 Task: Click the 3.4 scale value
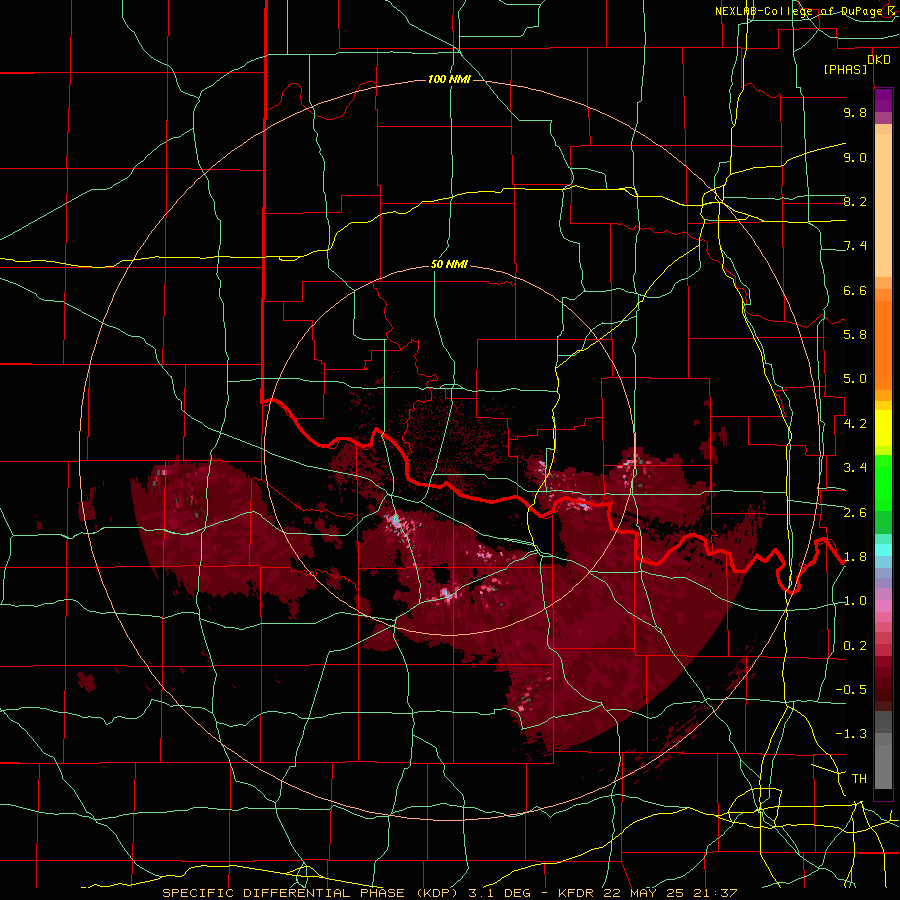point(855,468)
